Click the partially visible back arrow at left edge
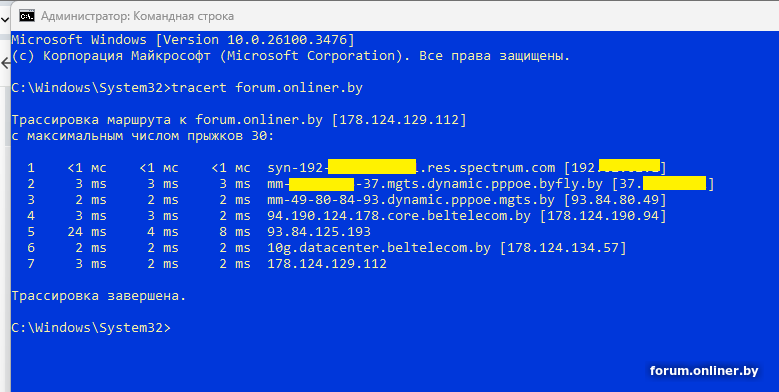 pos(5,64)
